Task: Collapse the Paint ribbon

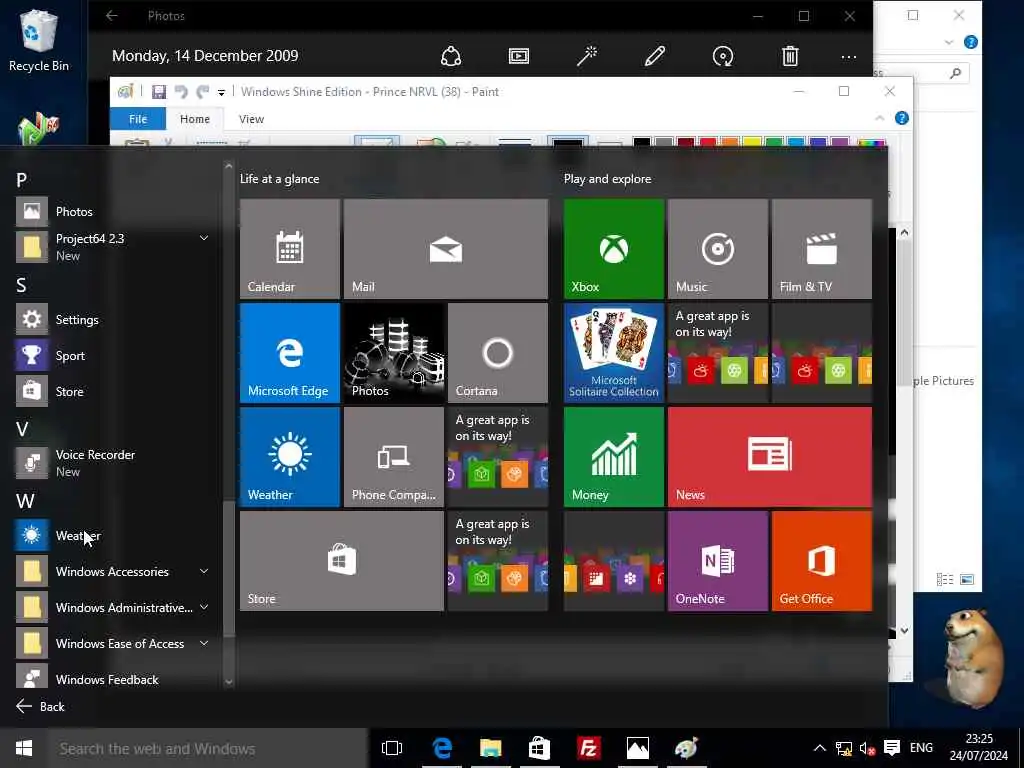Action: click(880, 118)
